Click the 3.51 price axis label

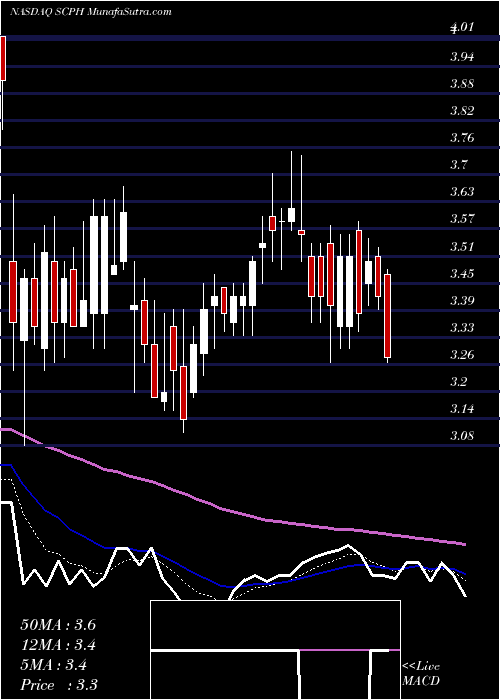[x=462, y=246]
